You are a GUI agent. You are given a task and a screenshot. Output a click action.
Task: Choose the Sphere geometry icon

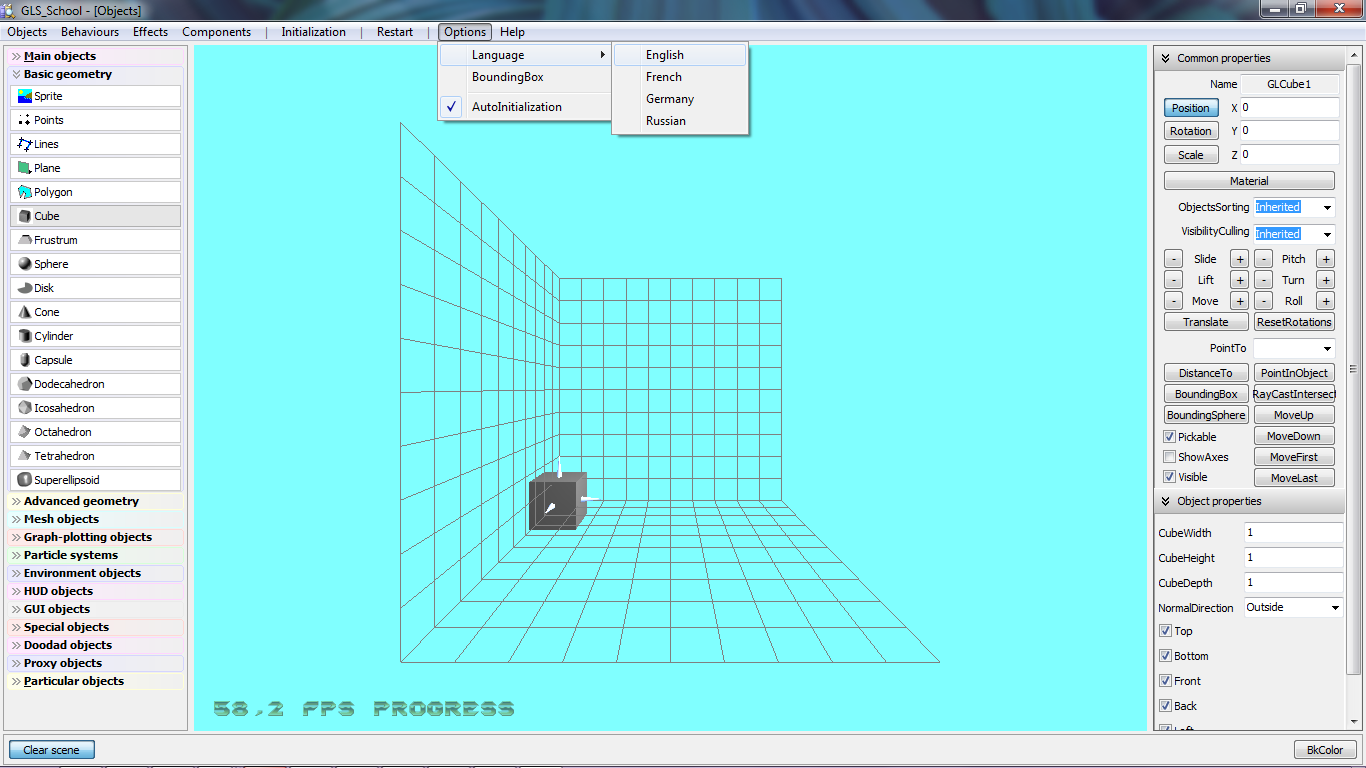pos(25,264)
